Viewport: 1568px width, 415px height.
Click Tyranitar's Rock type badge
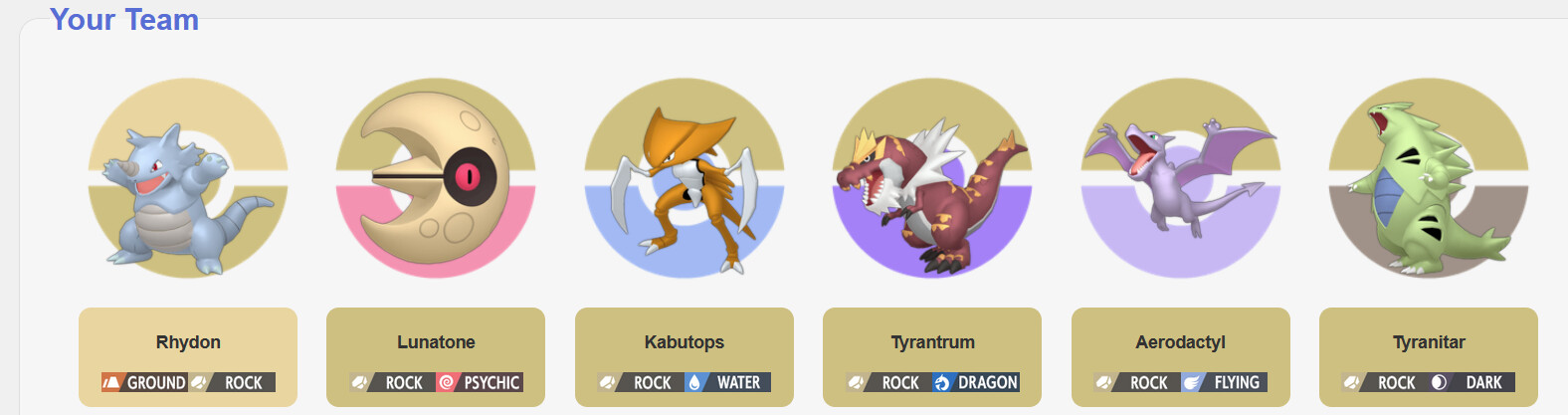point(1385,382)
